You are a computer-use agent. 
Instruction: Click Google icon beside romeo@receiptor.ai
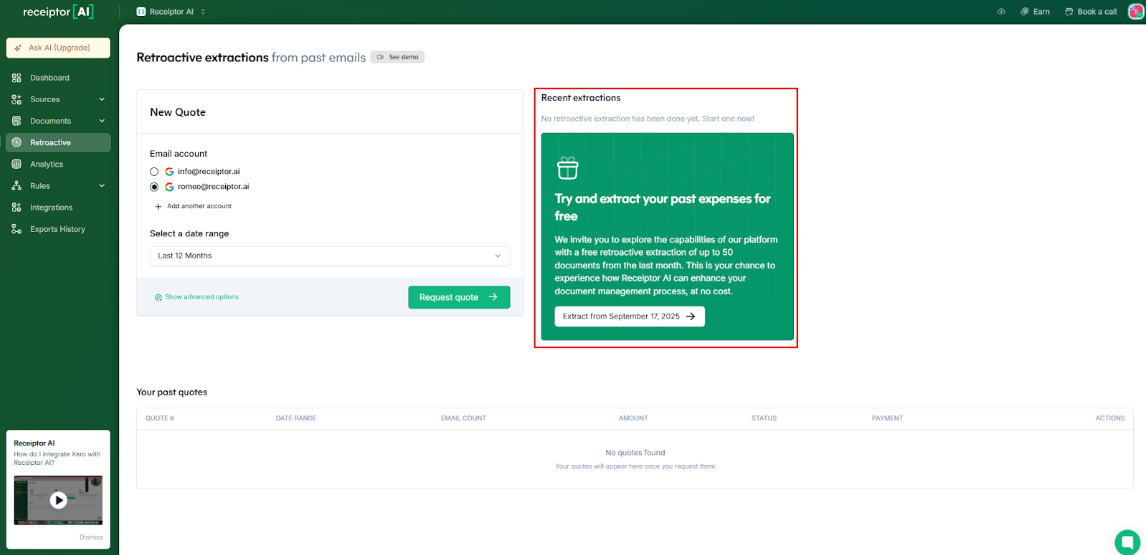170,187
